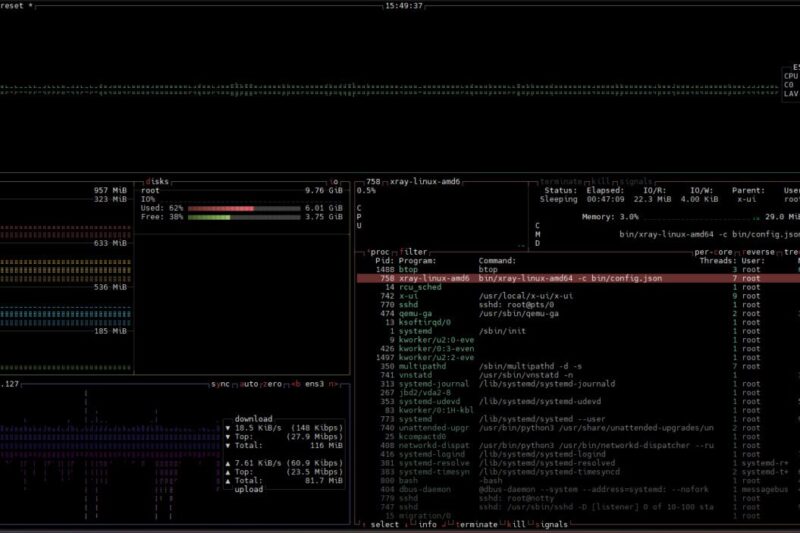Click the proc panel label

[380, 252]
